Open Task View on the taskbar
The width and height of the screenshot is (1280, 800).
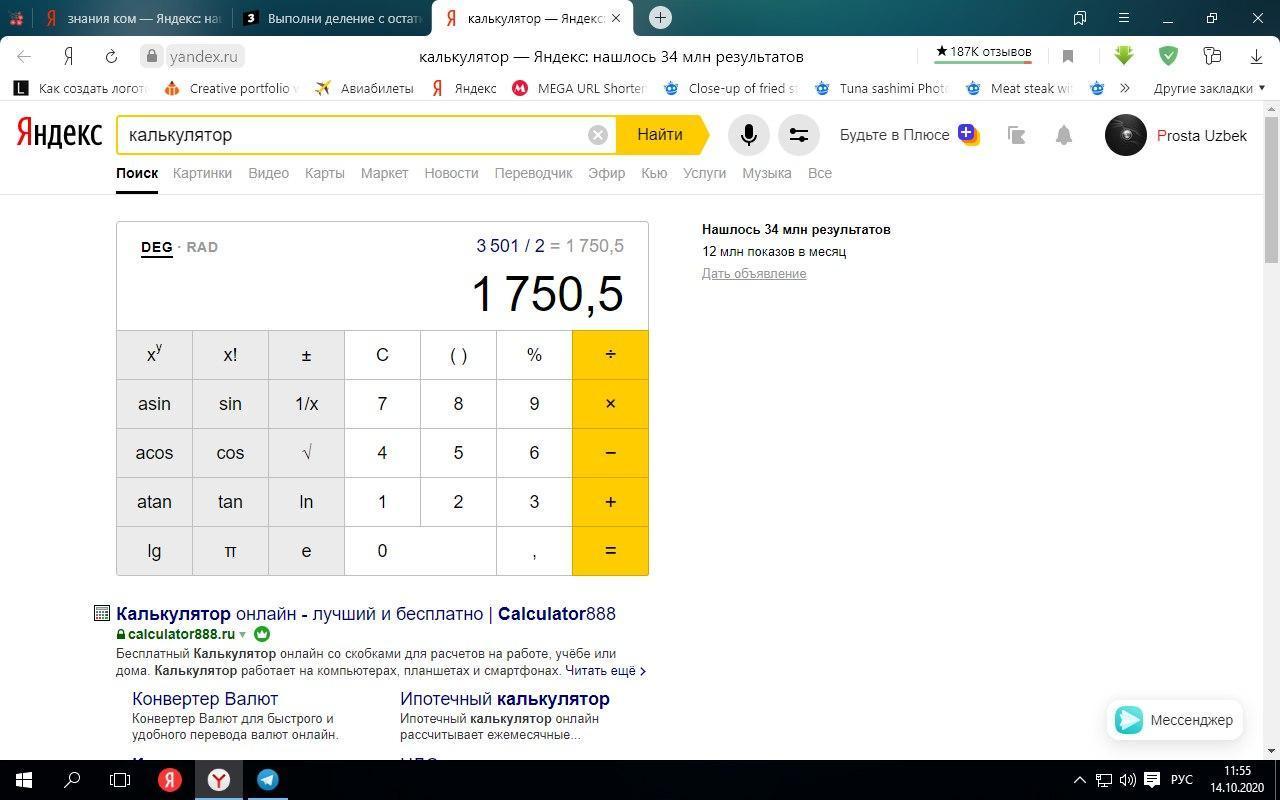120,780
